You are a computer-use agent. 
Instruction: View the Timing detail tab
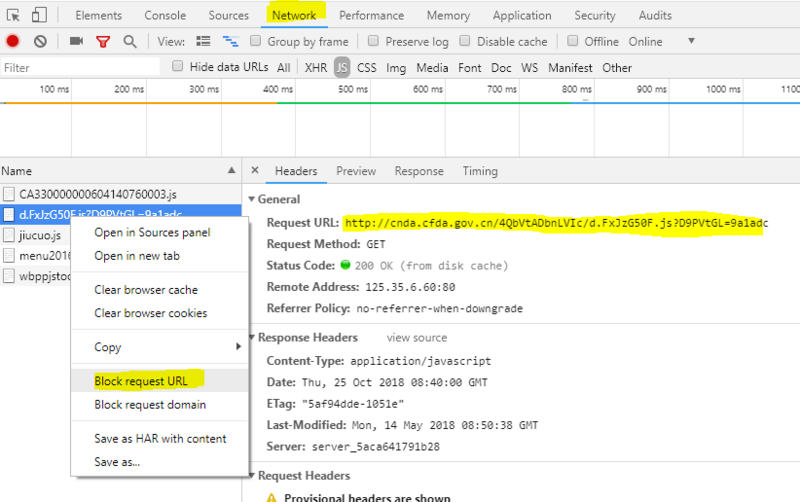480,171
